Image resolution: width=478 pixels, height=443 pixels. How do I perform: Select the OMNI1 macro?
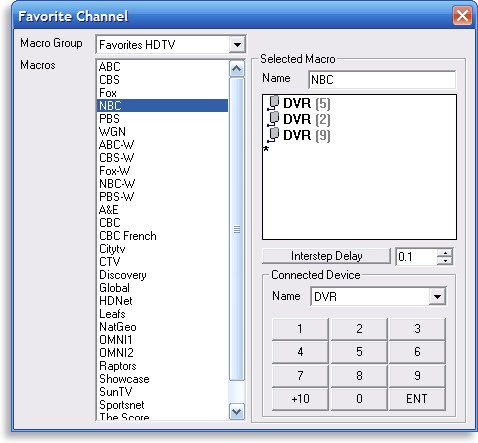point(162,340)
